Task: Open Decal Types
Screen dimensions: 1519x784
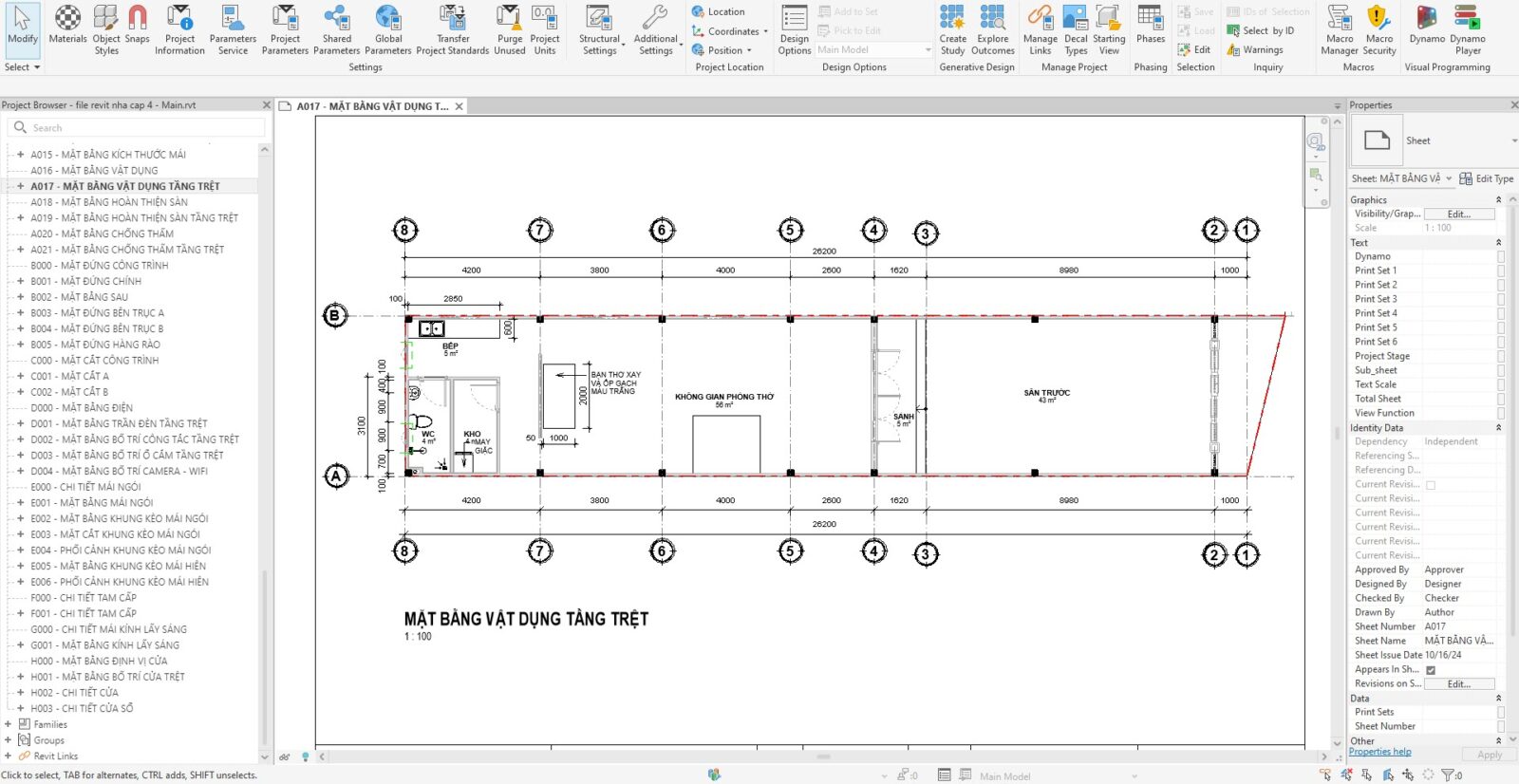Action: point(1076,30)
